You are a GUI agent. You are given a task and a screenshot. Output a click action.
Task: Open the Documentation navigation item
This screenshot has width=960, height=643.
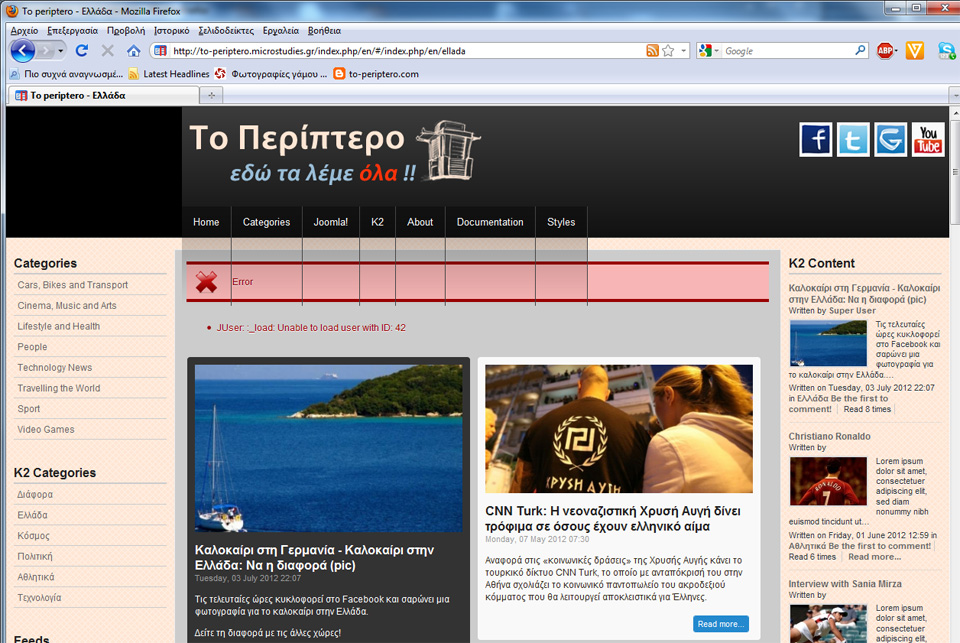[490, 222]
